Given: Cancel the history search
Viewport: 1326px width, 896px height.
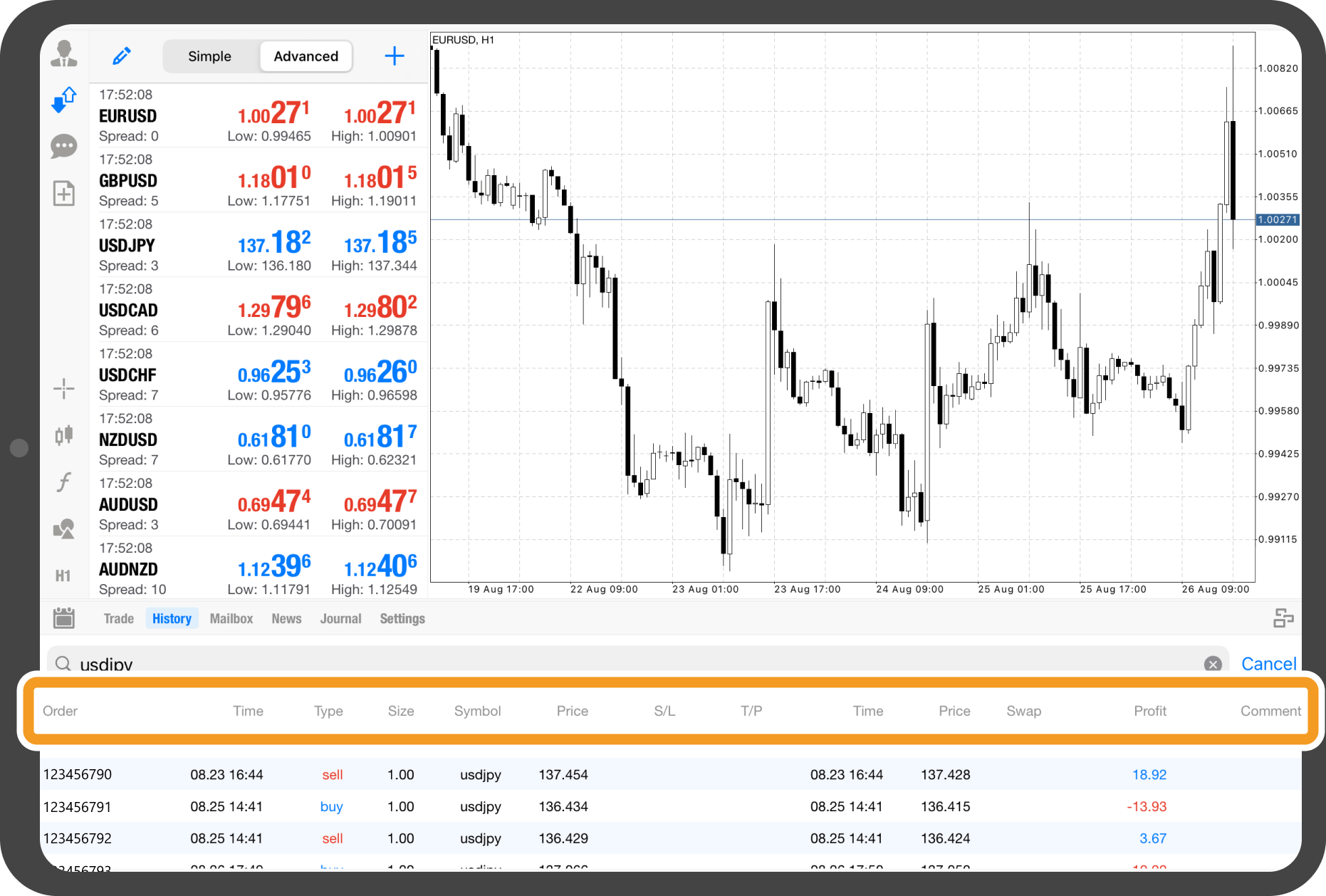Looking at the screenshot, I should (x=1268, y=663).
